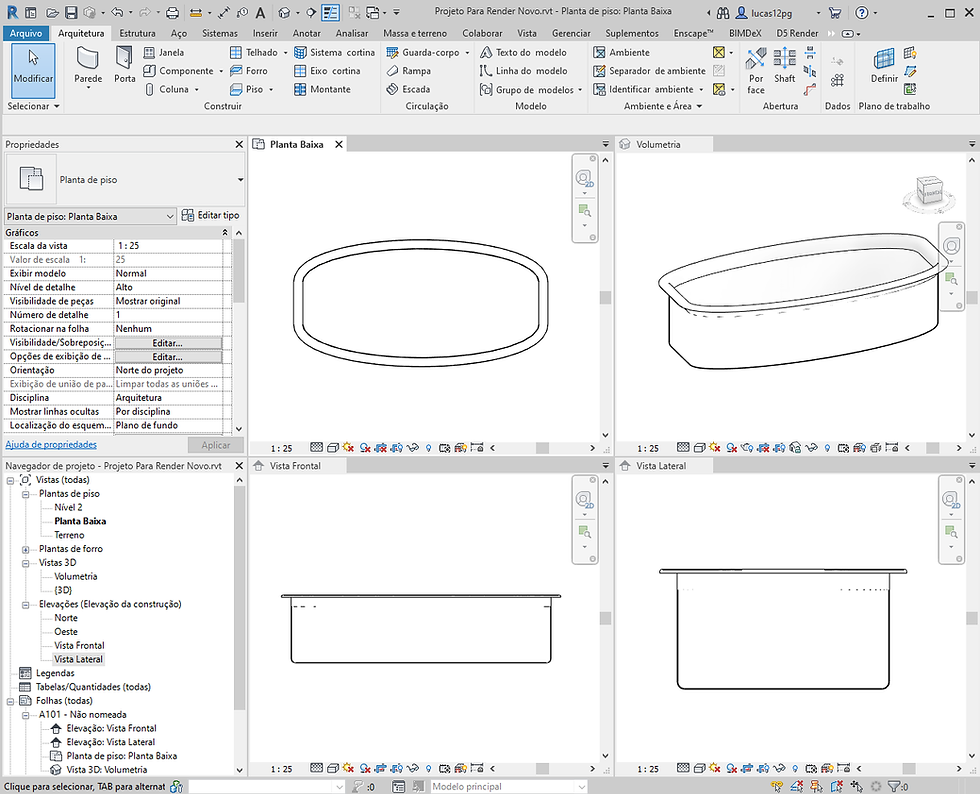
Task: Click the Save icon in quick access toolbar
Action: [x=71, y=13]
